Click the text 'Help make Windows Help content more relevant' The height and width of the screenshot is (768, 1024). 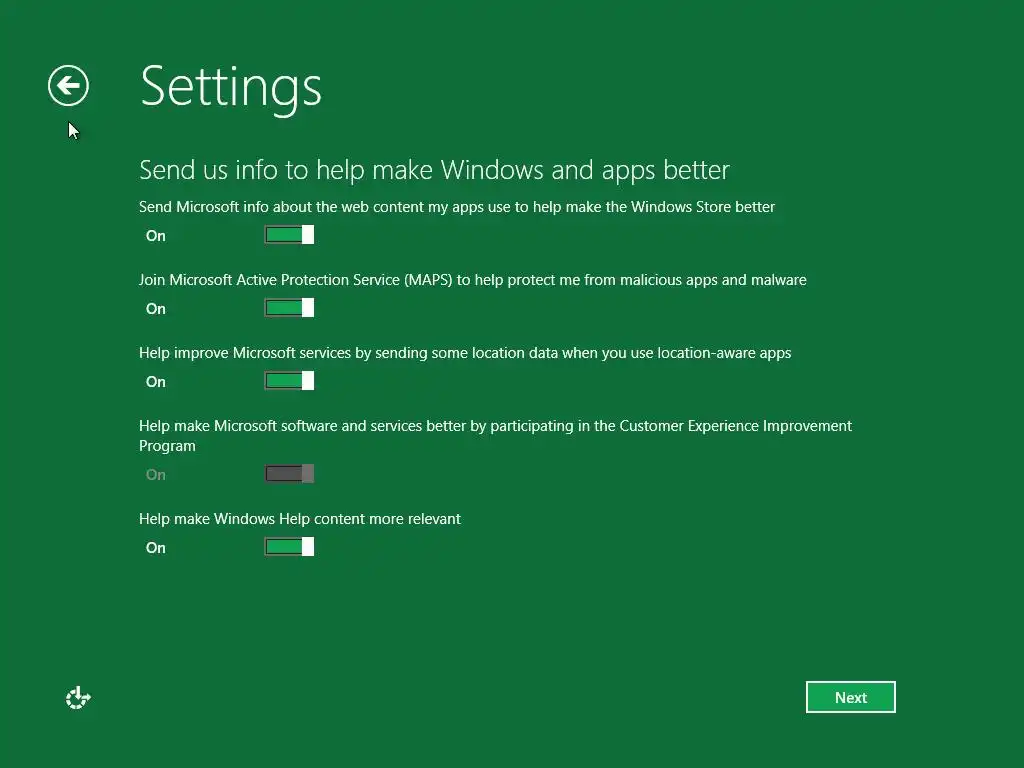pos(300,519)
